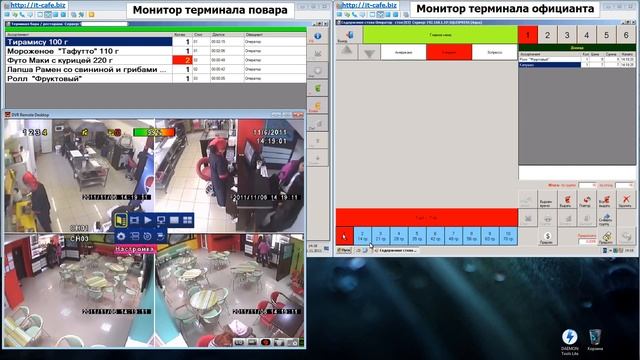Choose portion button 3, 21 гр
The height and width of the screenshot is (360, 640).
point(380,236)
